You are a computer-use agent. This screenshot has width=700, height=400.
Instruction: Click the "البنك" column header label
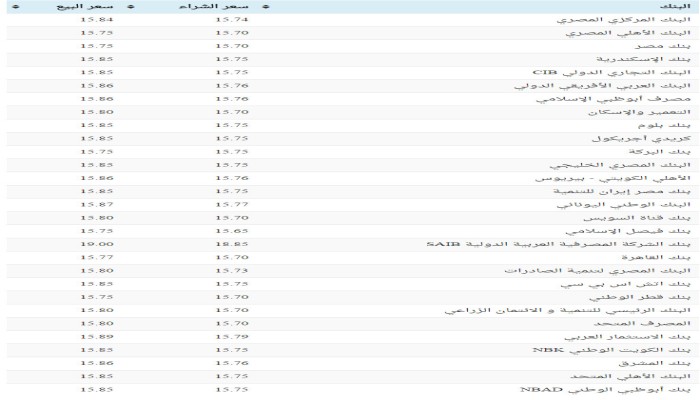(675, 7)
